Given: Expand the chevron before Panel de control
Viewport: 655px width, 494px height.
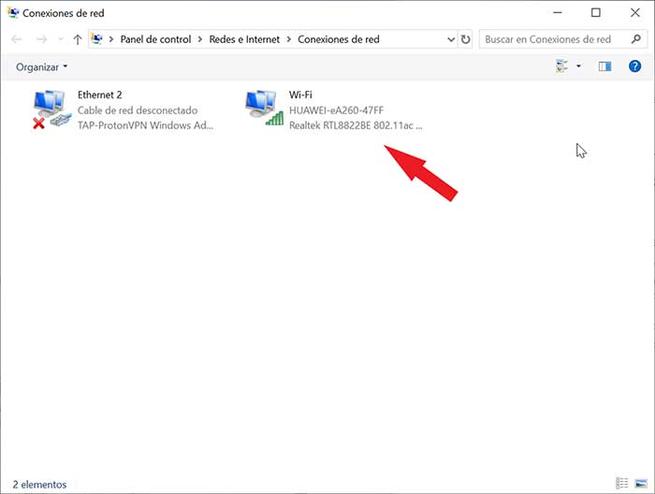Looking at the screenshot, I should [x=111, y=39].
